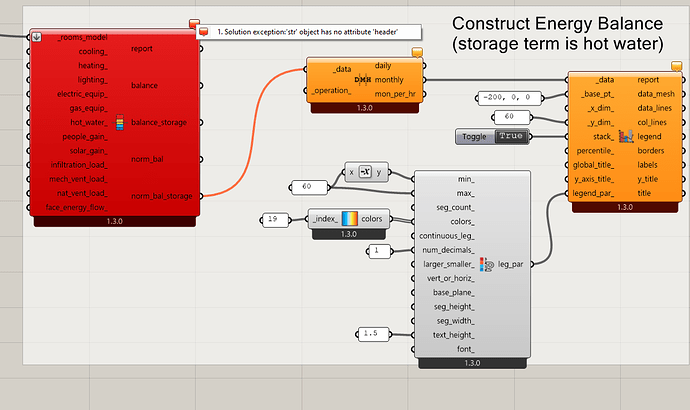The width and height of the screenshot is (690, 410).
Task: Click the -200, 0, 0 base point panel
Action: 509,97
